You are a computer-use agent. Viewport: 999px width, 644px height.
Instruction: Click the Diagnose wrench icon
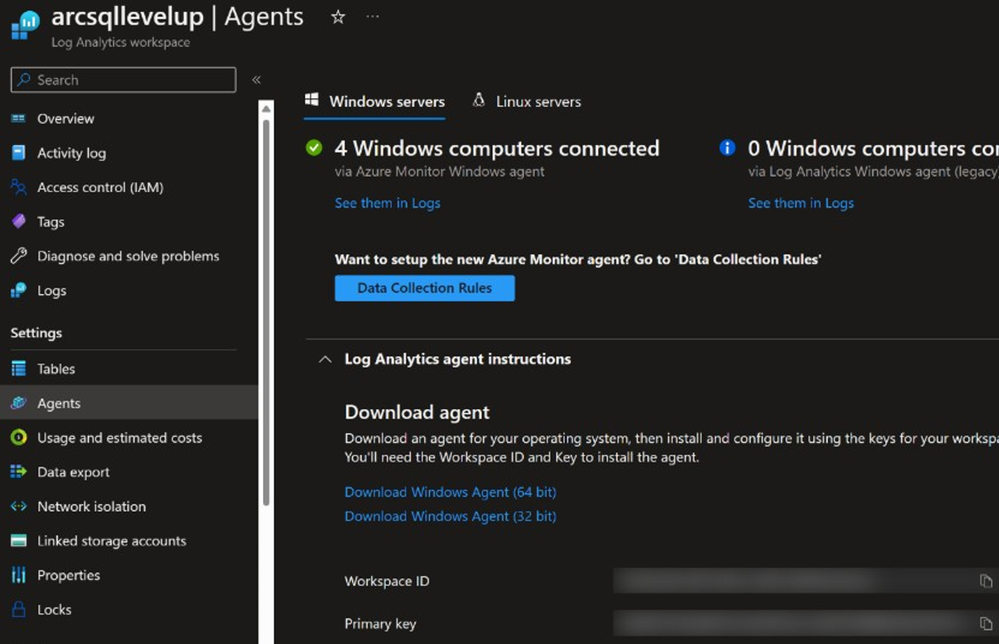pyautogui.click(x=18, y=256)
